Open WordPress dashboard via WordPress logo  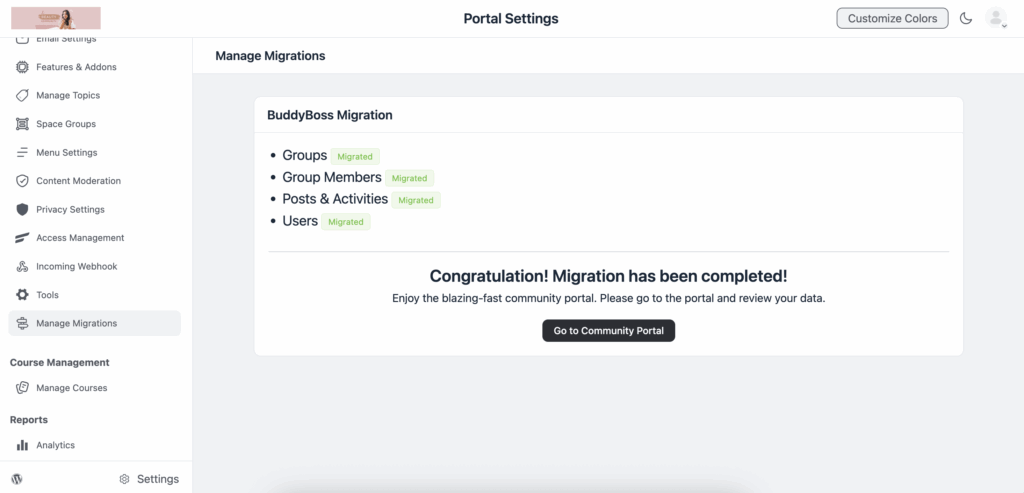point(17,479)
